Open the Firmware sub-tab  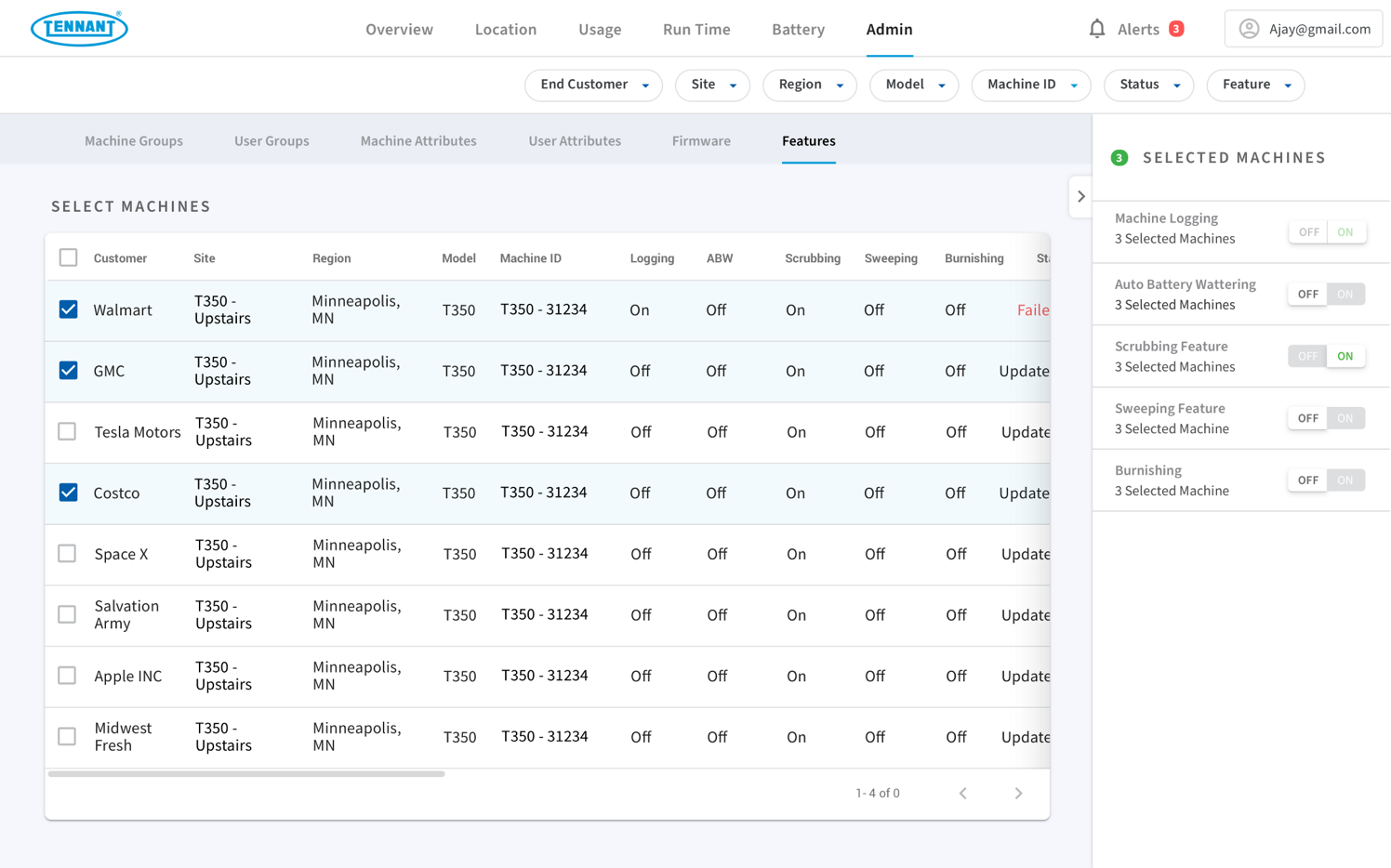pyautogui.click(x=701, y=141)
